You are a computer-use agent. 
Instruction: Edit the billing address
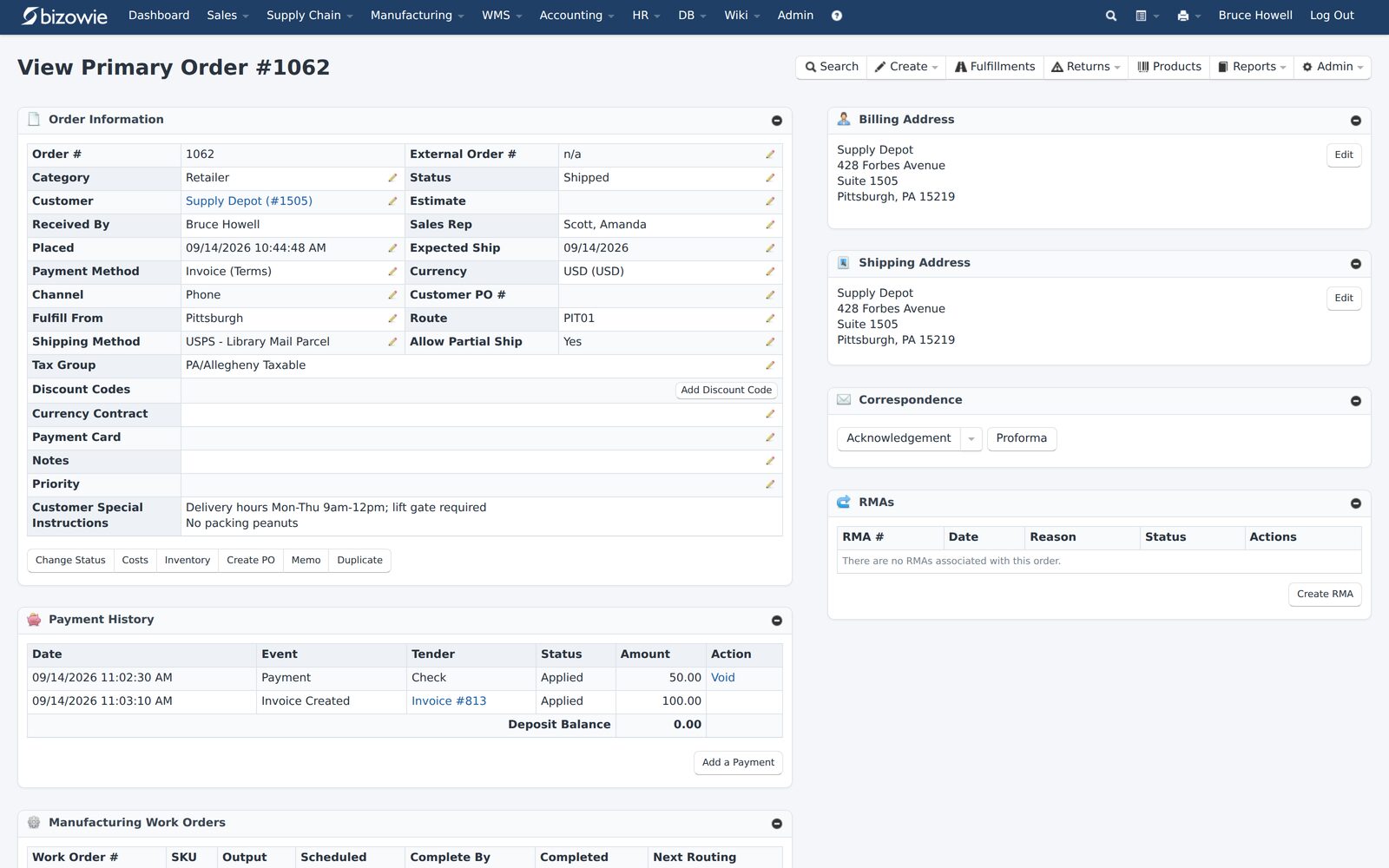coord(1344,155)
